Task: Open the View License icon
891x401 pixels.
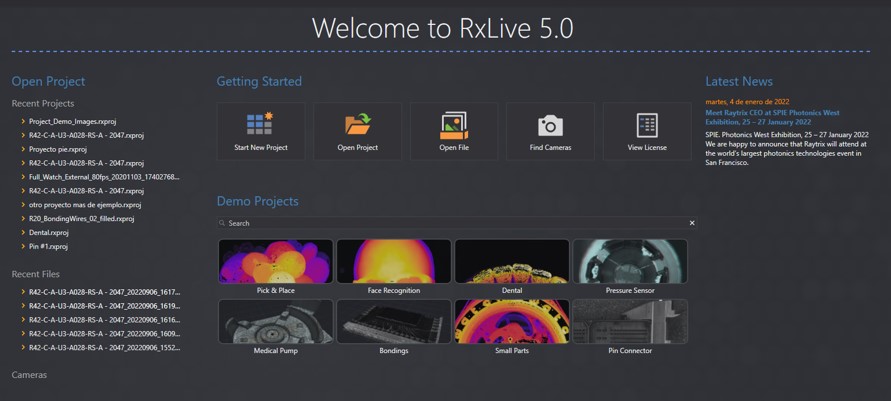Action: coord(647,125)
